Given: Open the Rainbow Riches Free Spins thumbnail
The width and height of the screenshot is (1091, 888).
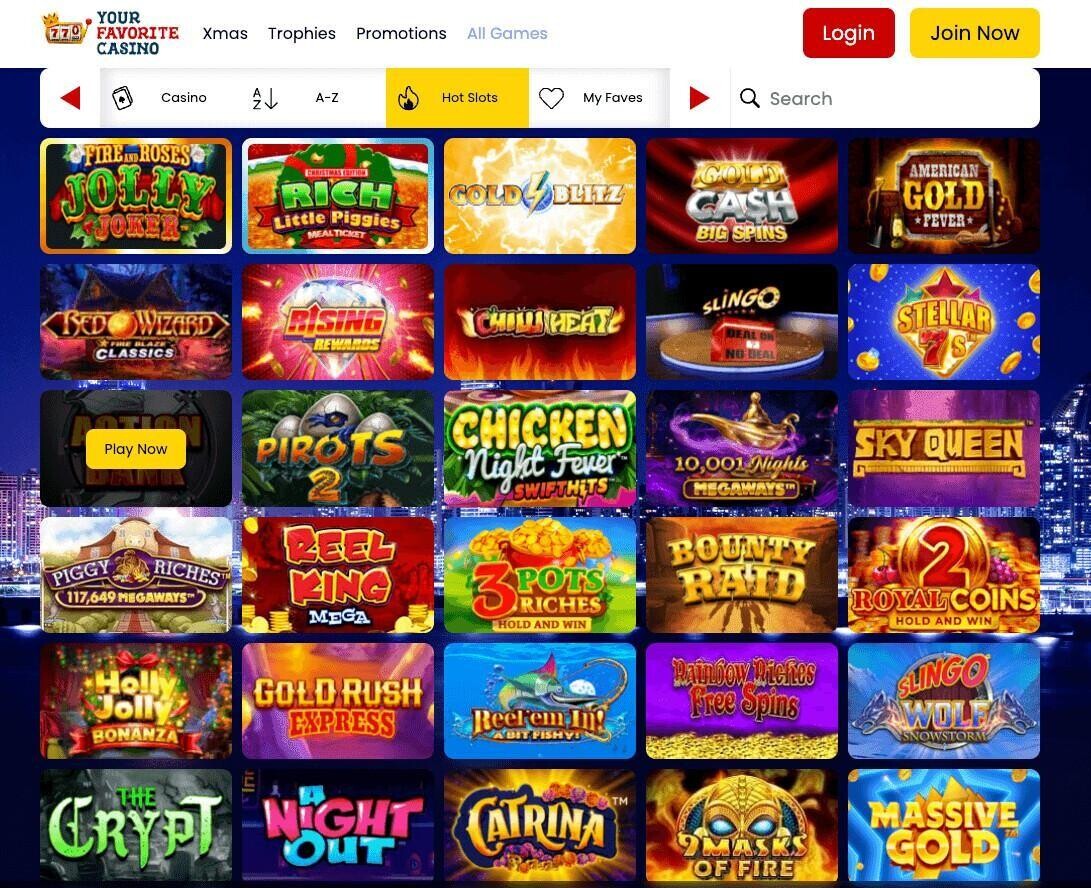Looking at the screenshot, I should pos(742,701).
